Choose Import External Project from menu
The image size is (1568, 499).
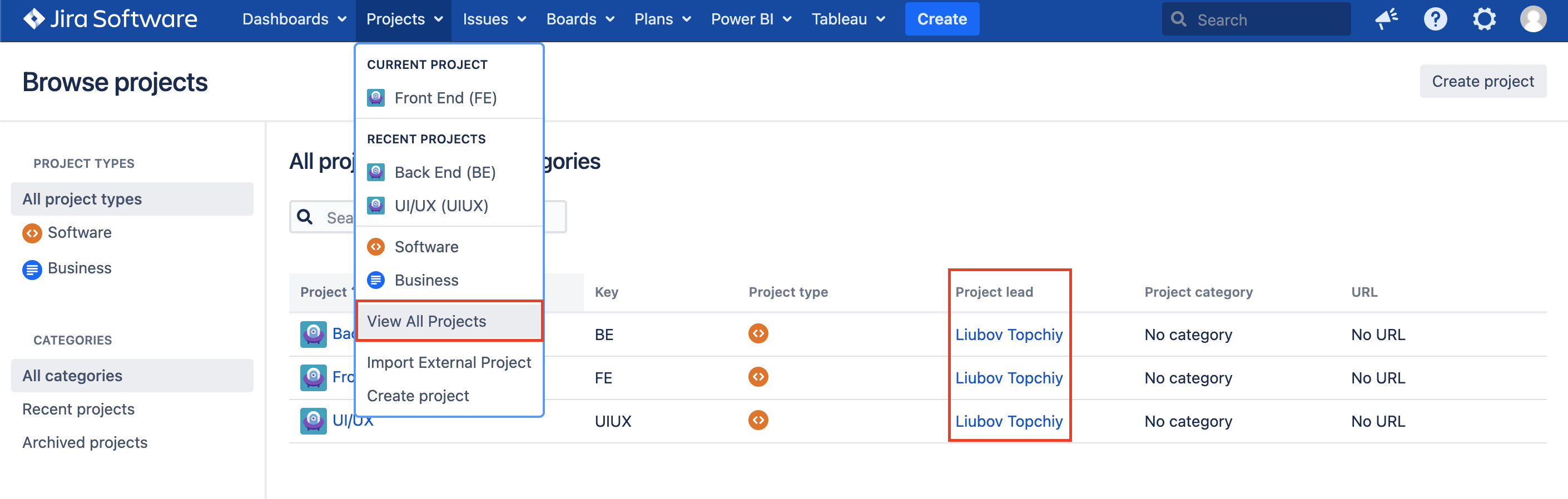pos(449,362)
